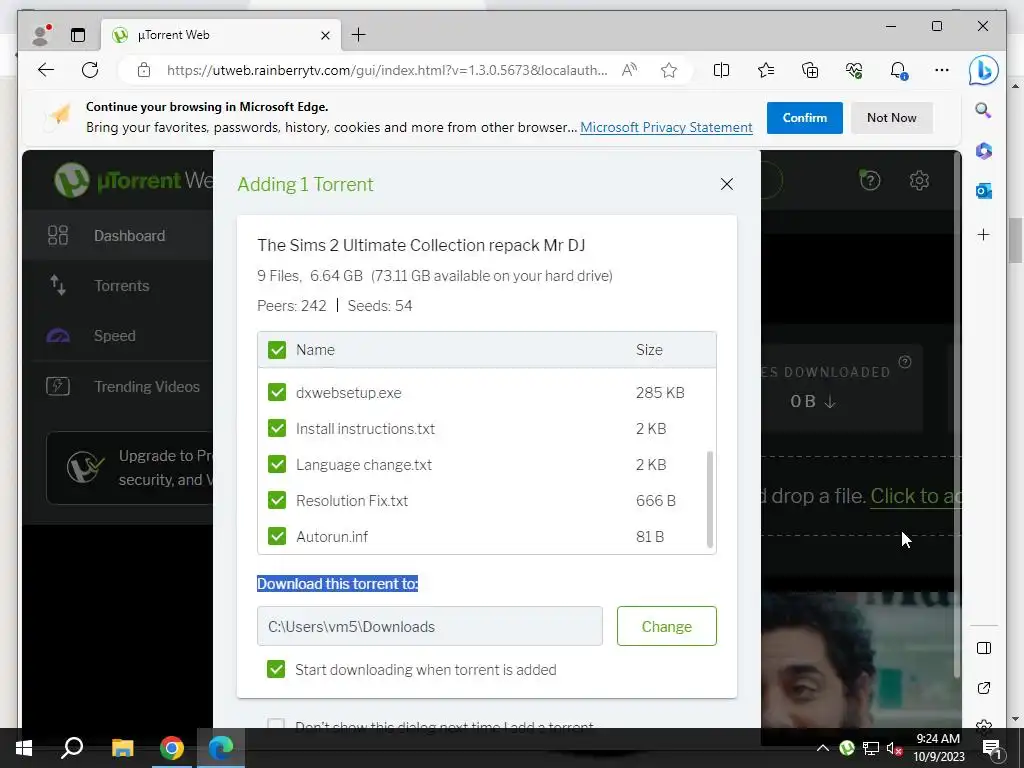
Task: Toggle Start downloading when torrent is added
Action: [x=276, y=669]
